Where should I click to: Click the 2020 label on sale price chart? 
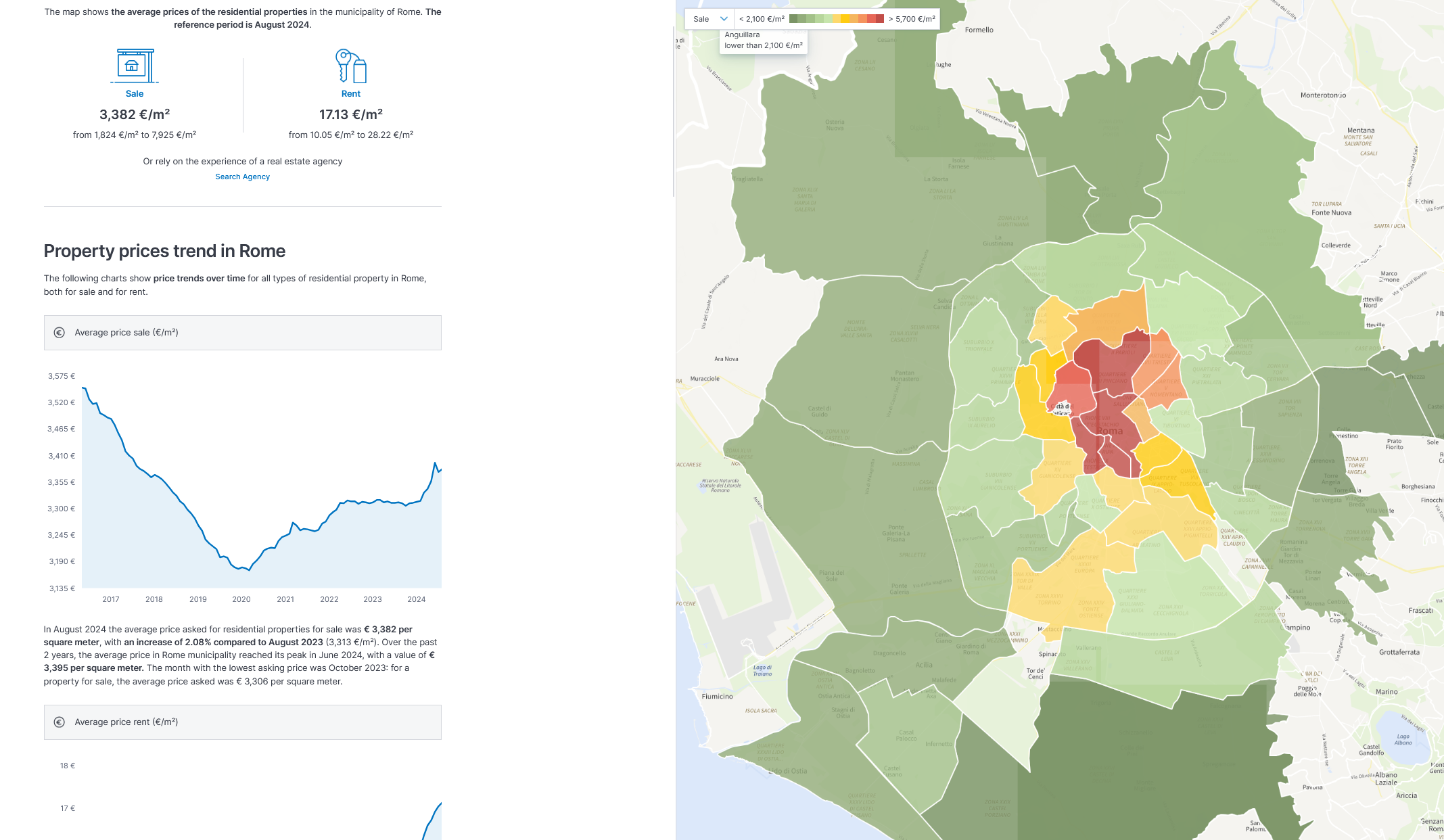click(x=241, y=599)
